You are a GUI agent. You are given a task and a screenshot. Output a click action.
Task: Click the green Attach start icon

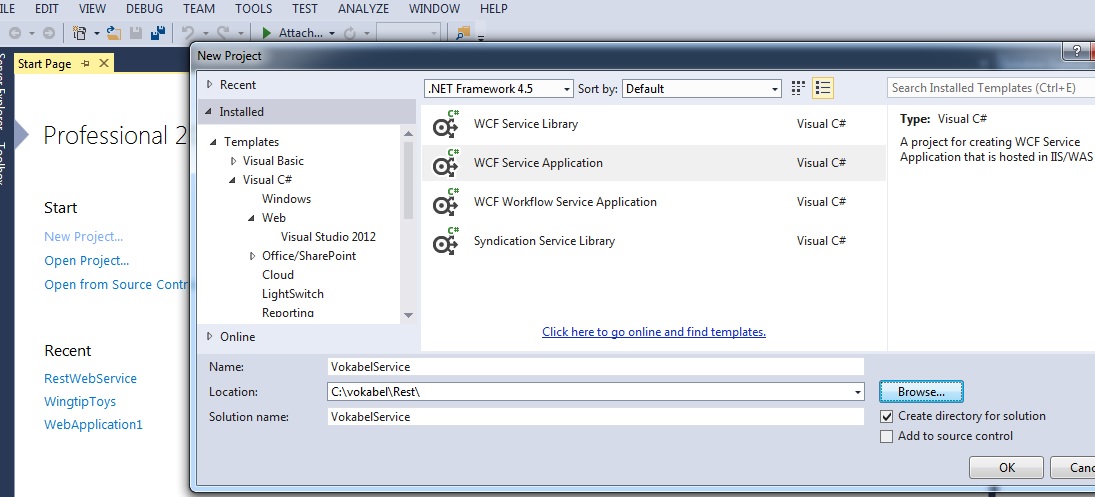pyautogui.click(x=267, y=33)
